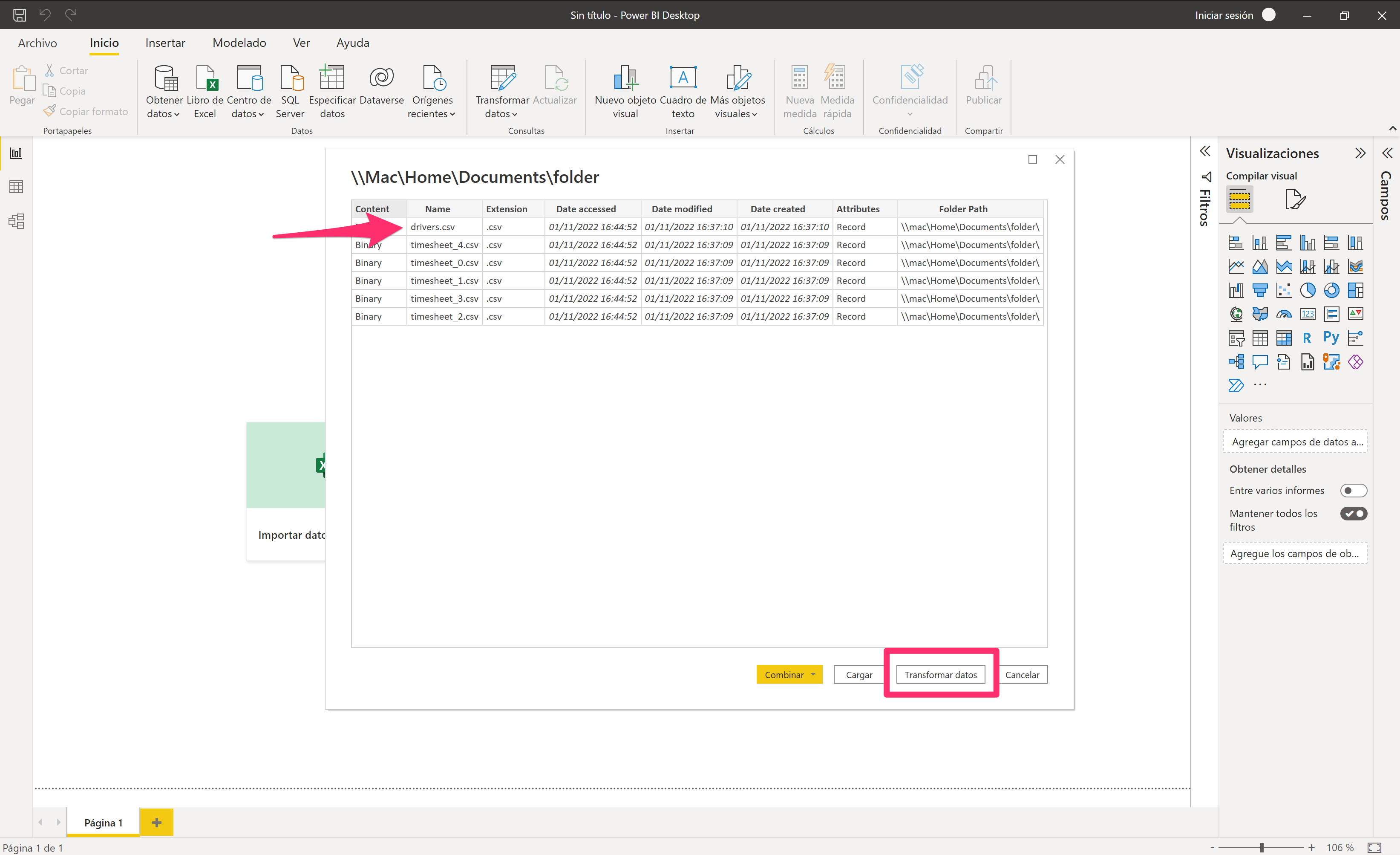
Task: Insert a Cuadro de texto
Action: tap(683, 92)
